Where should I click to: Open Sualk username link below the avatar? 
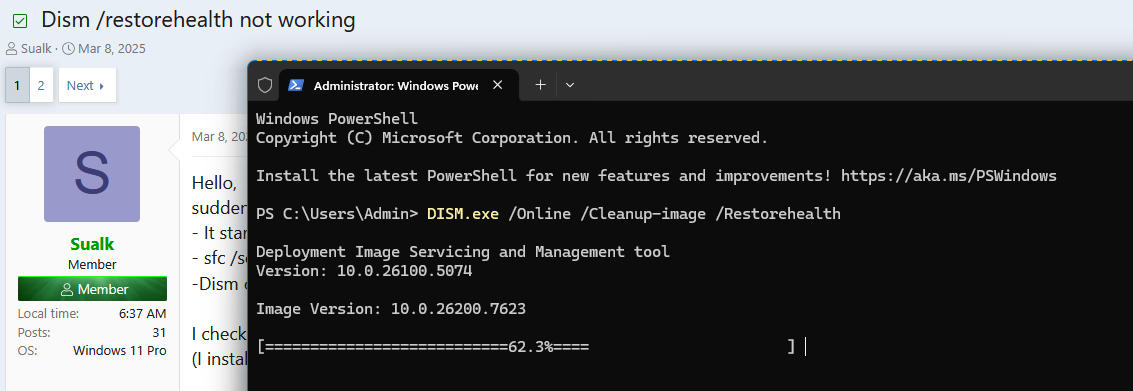[x=92, y=244]
